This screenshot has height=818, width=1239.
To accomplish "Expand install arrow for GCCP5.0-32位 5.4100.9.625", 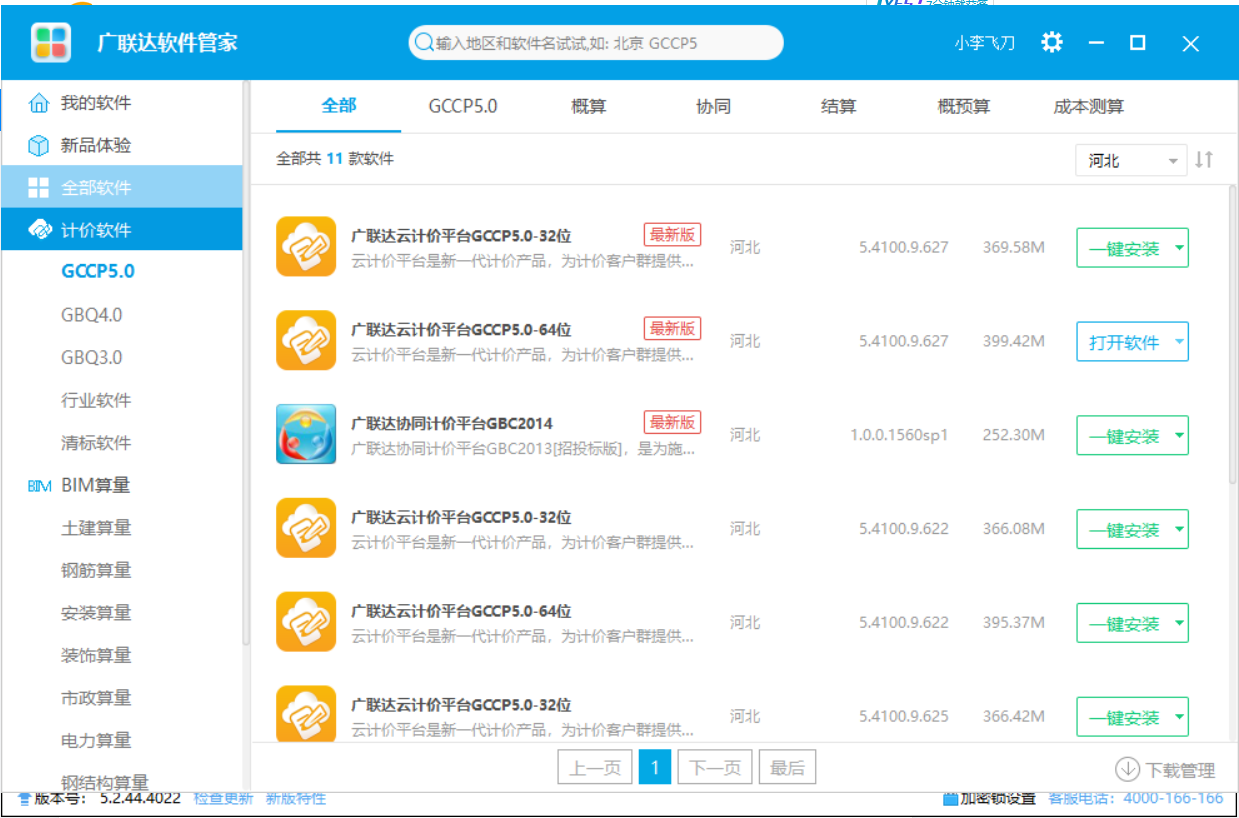I will pyautogui.click(x=1179, y=717).
